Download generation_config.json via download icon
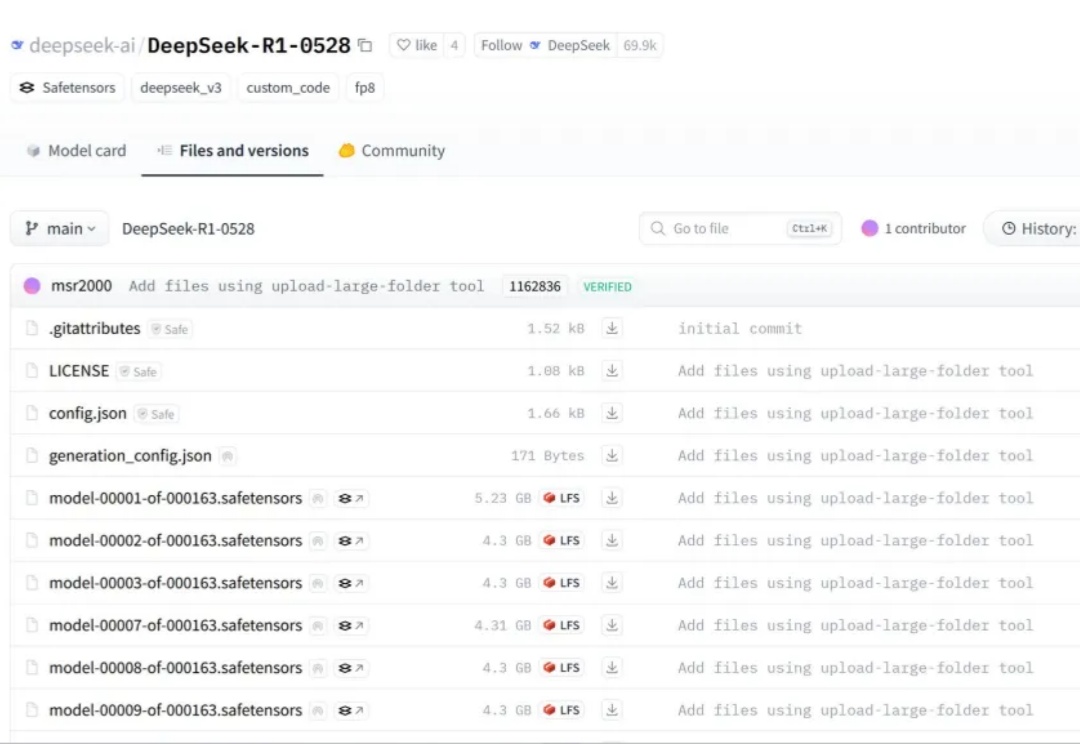1080x744 pixels. click(612, 455)
